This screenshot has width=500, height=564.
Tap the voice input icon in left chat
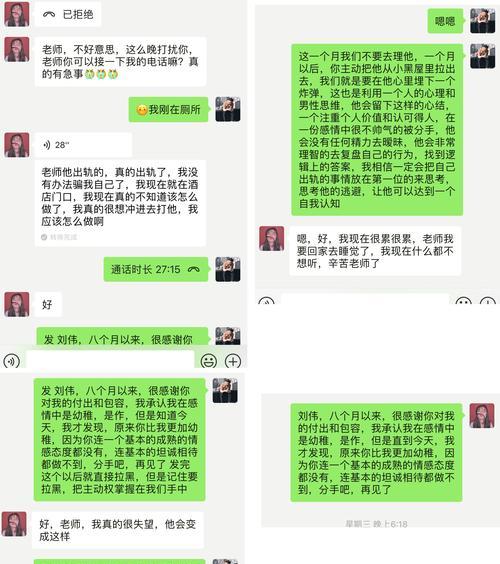pos(11,361)
